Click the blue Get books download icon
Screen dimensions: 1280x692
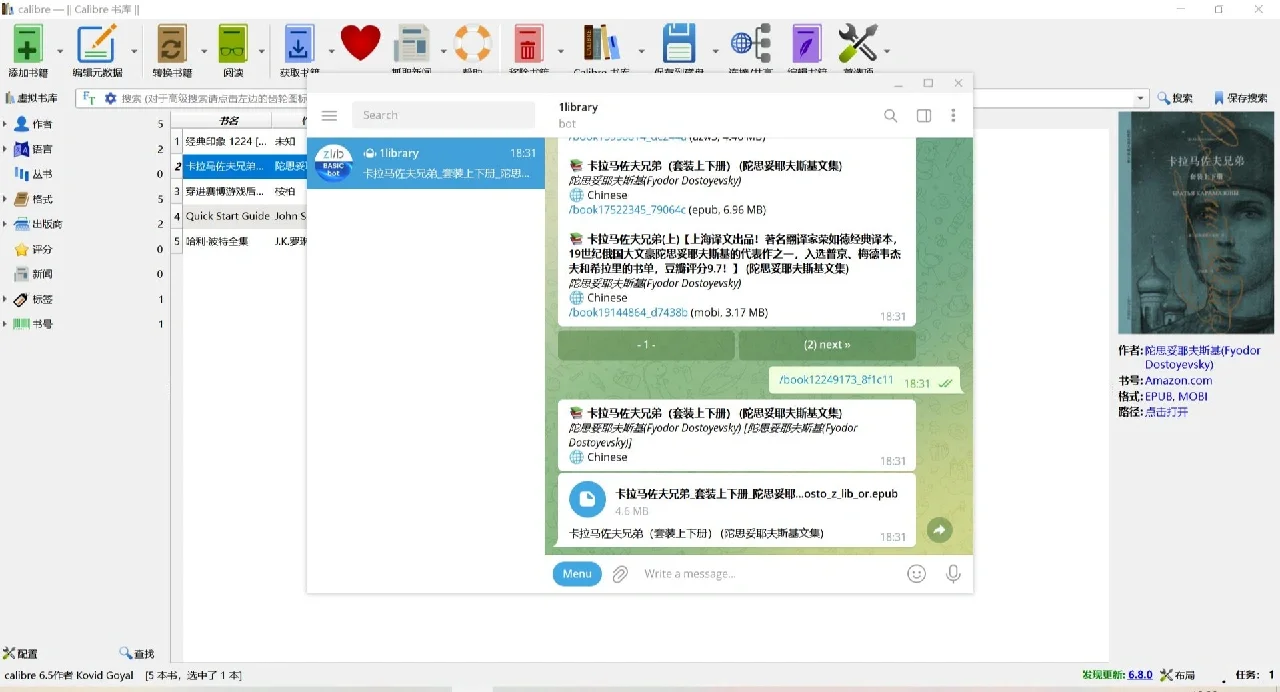[x=299, y=44]
